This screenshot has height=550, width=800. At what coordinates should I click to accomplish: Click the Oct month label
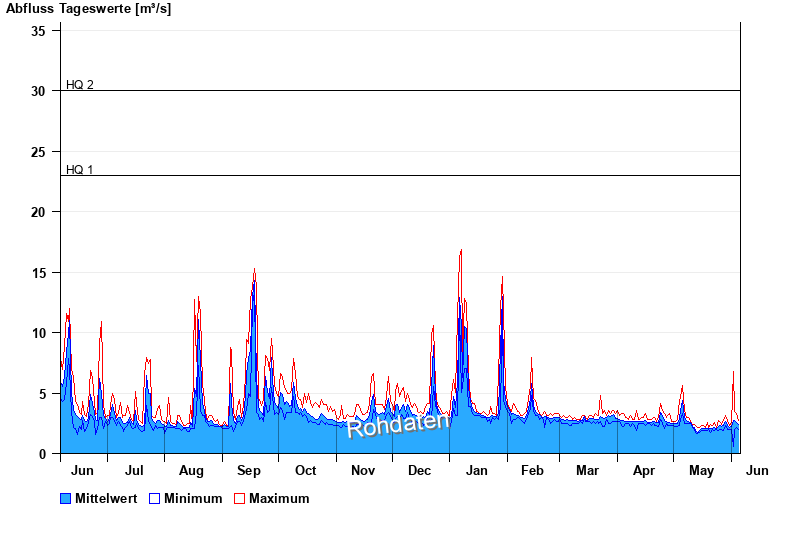click(305, 471)
